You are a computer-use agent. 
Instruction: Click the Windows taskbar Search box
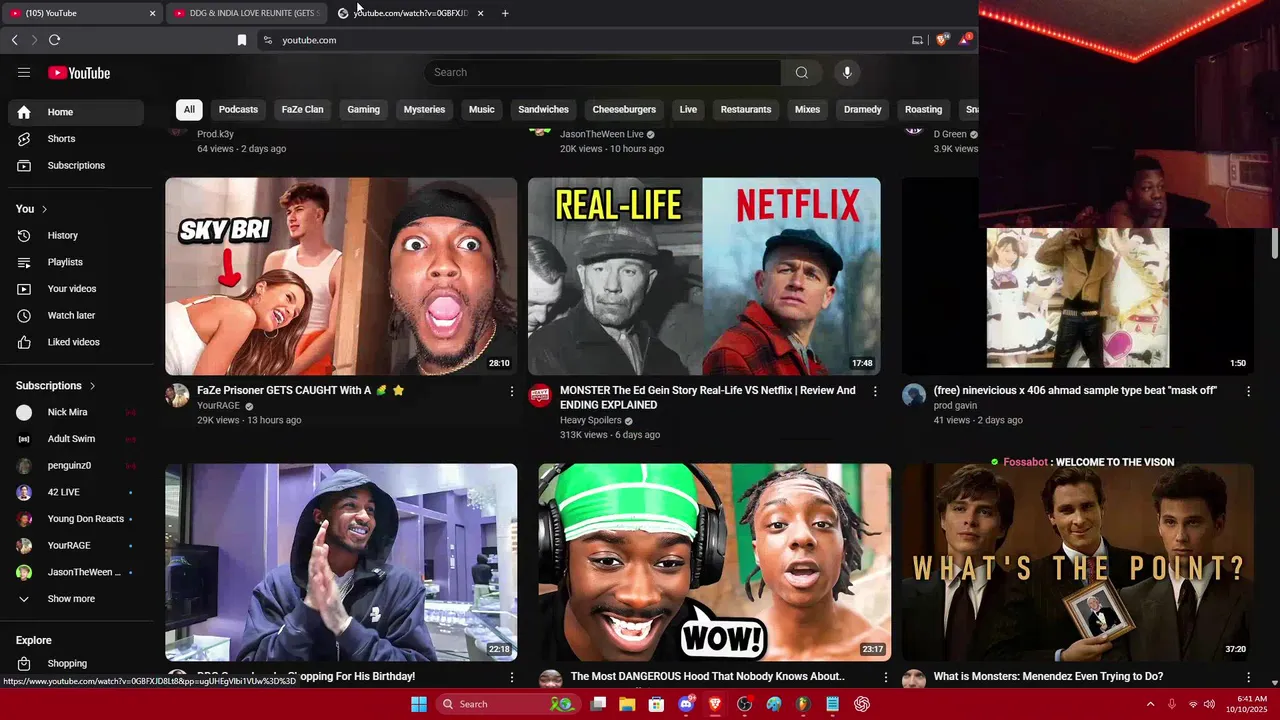click(507, 704)
